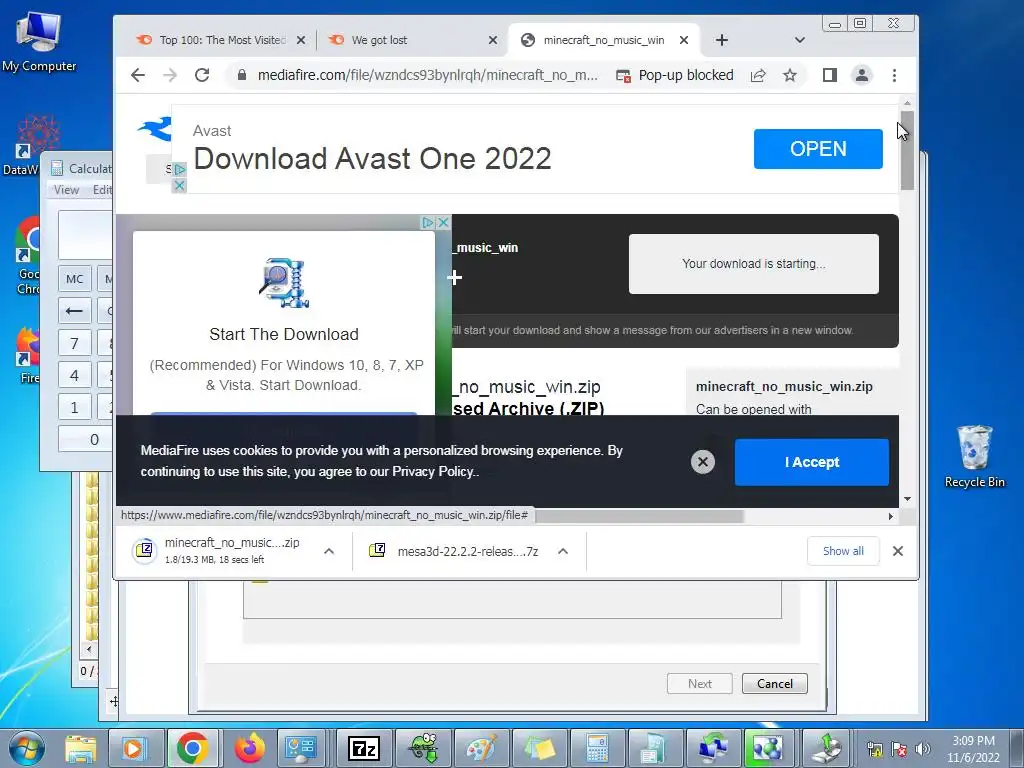Click the vertical page scrollbar thumb
1024x768 pixels.
pos(907,151)
